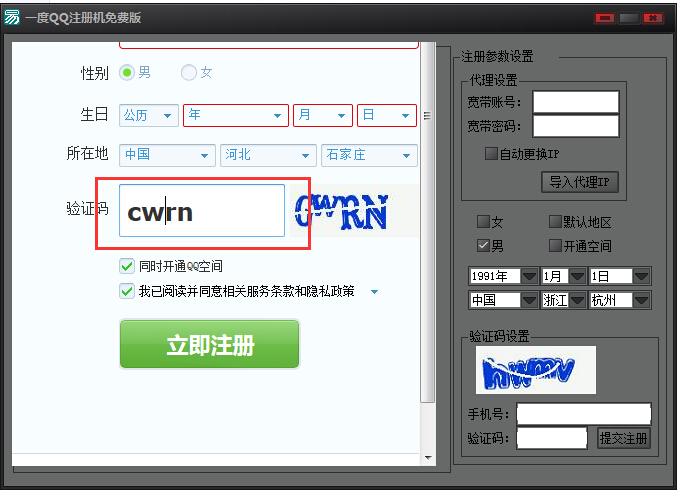Screen dimensions: 677x490
Task: Uncheck the 男 checkbox in settings panel
Action: click(483, 246)
